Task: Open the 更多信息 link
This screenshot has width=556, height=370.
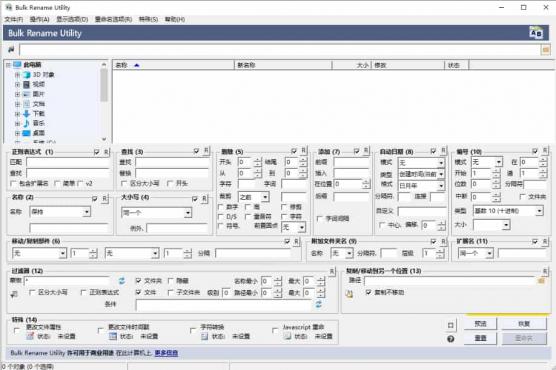Action: point(166,353)
